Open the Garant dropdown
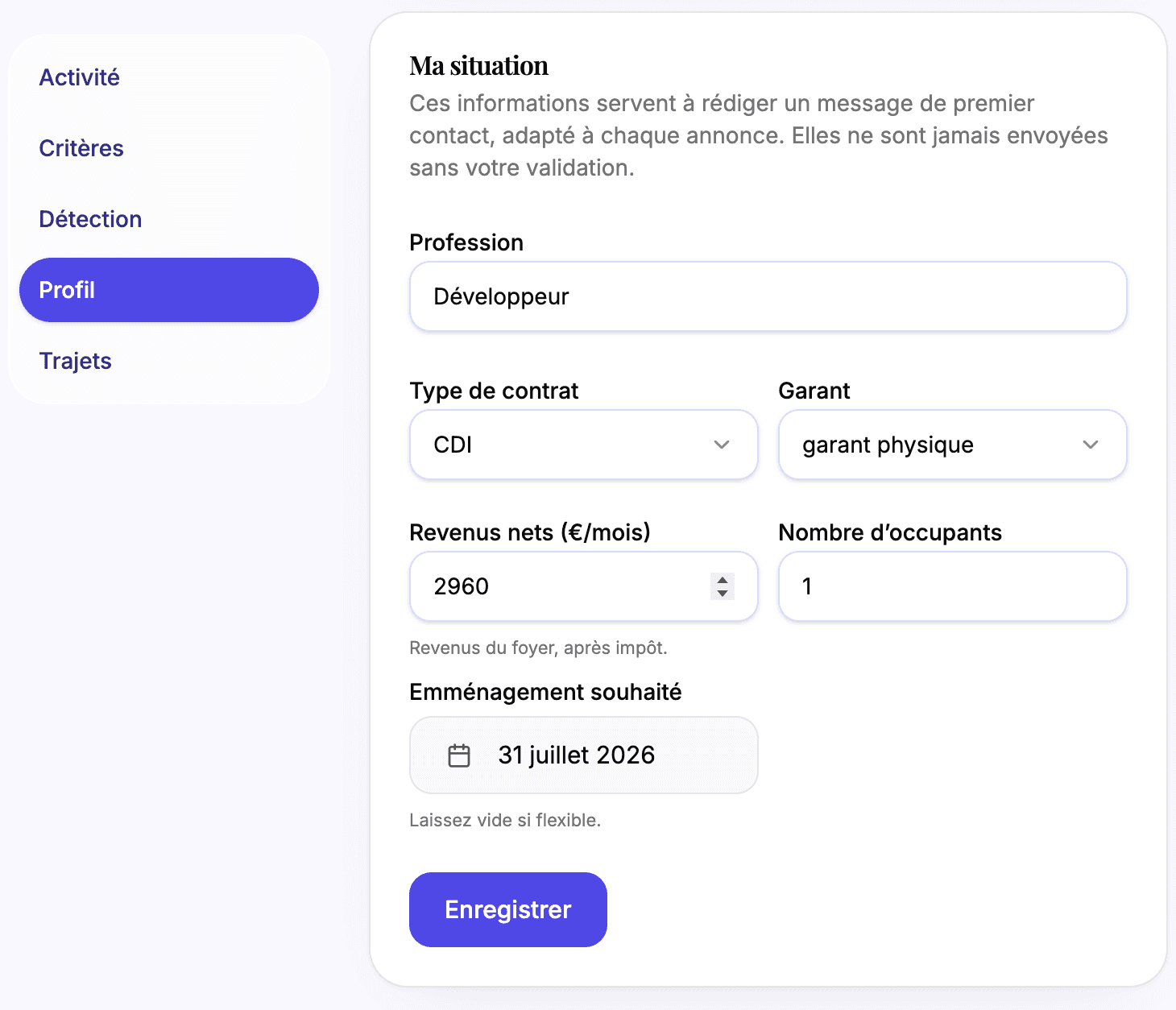1176x1010 pixels. tap(952, 445)
